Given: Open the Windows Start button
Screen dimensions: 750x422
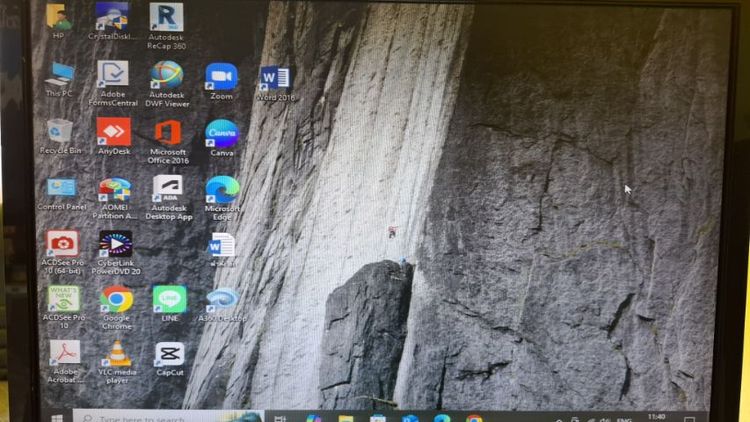Looking at the screenshot, I should click(57, 418).
